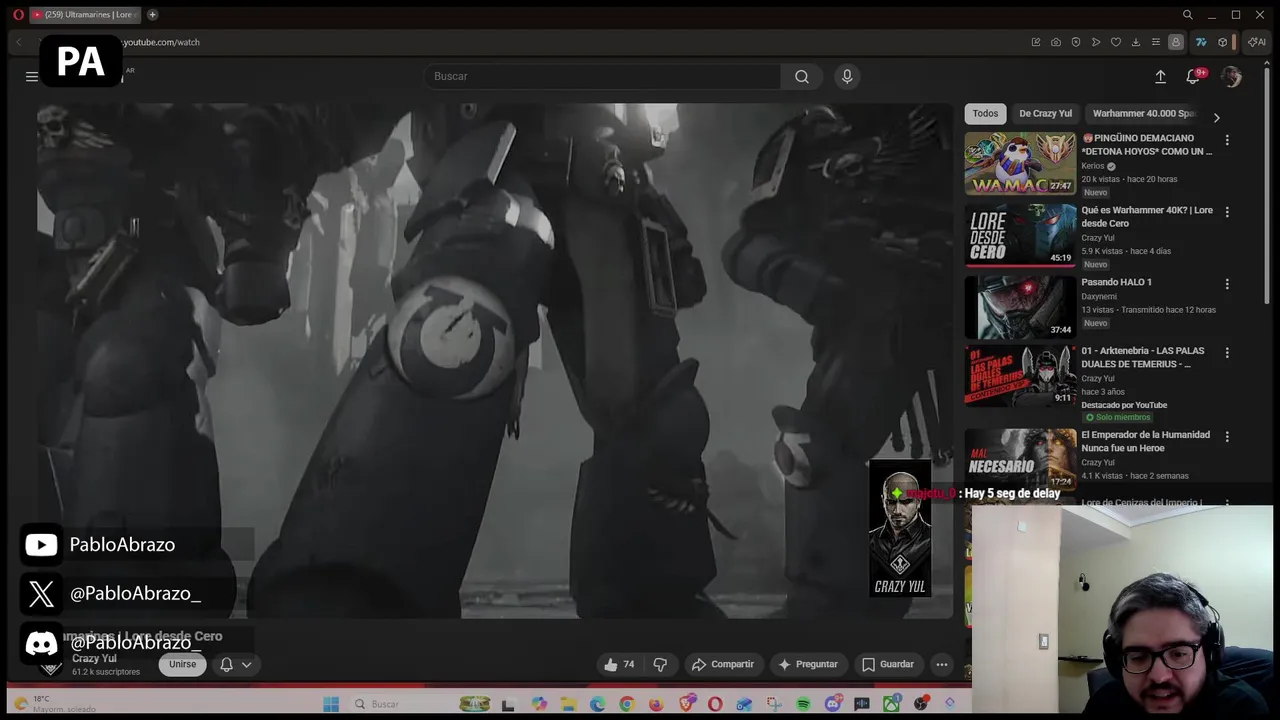Viewport: 1280px width, 720px height.
Task: Open the YouTube account avatar menu
Action: (x=1231, y=77)
